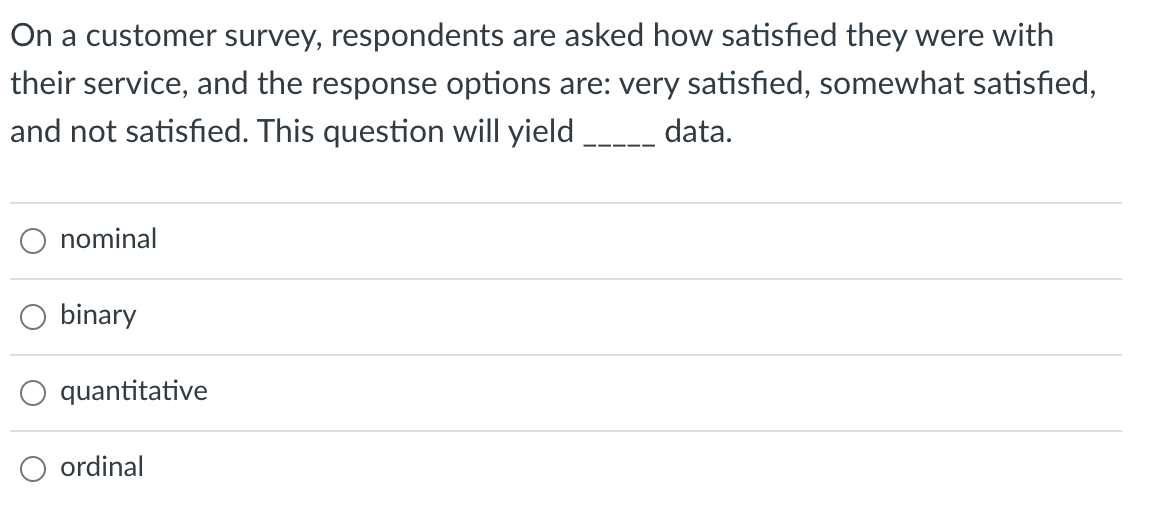1150x512 pixels.
Task: Pick the binary option circle
Action: click(x=33, y=317)
